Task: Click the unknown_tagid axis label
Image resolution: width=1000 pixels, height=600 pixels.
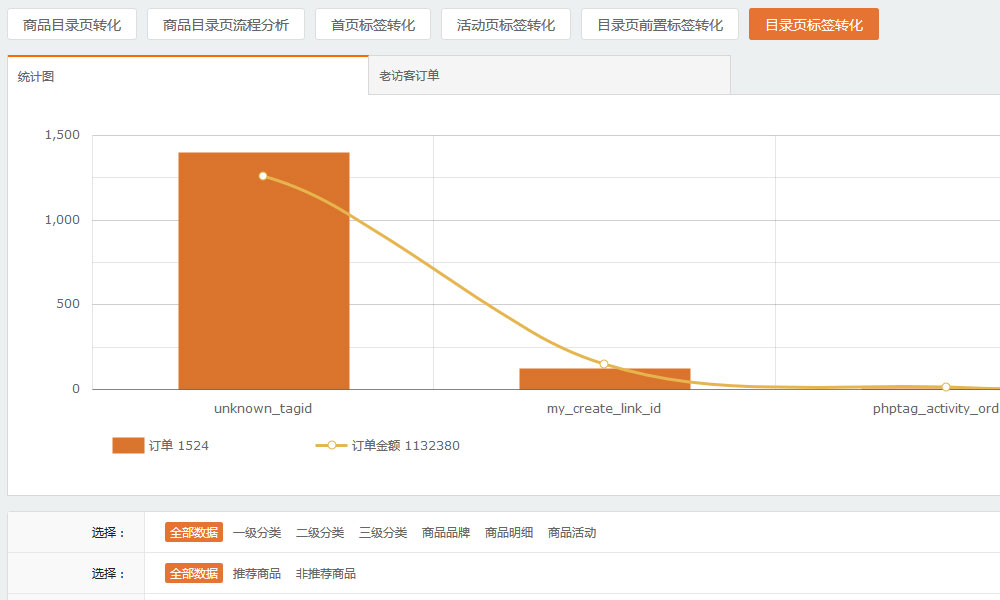Action: [263, 409]
